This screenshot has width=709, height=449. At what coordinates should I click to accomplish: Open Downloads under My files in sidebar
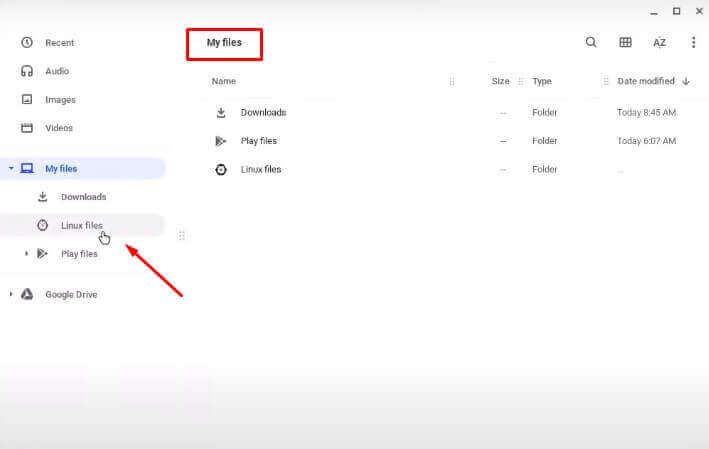84,197
